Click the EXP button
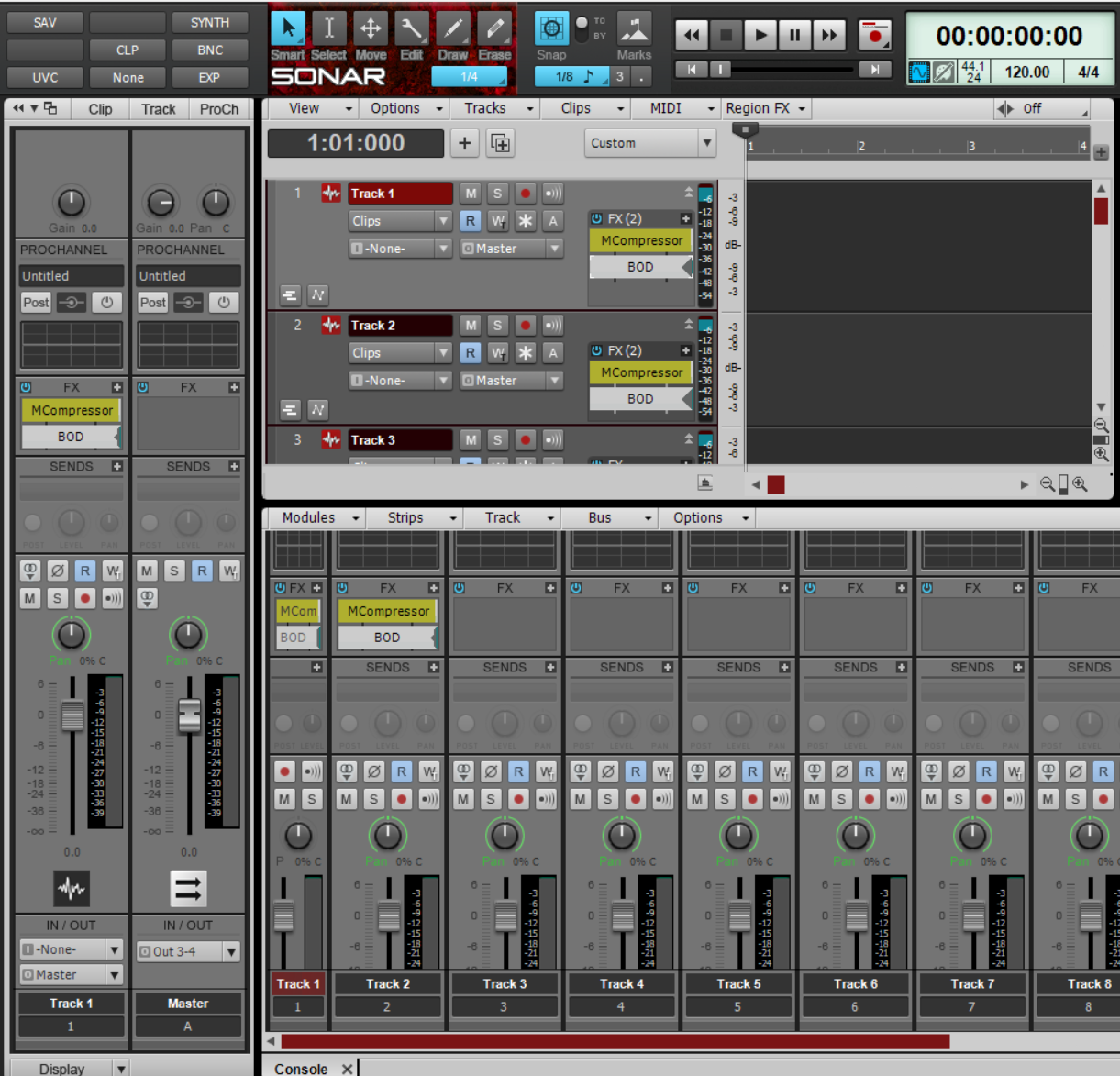 click(210, 77)
